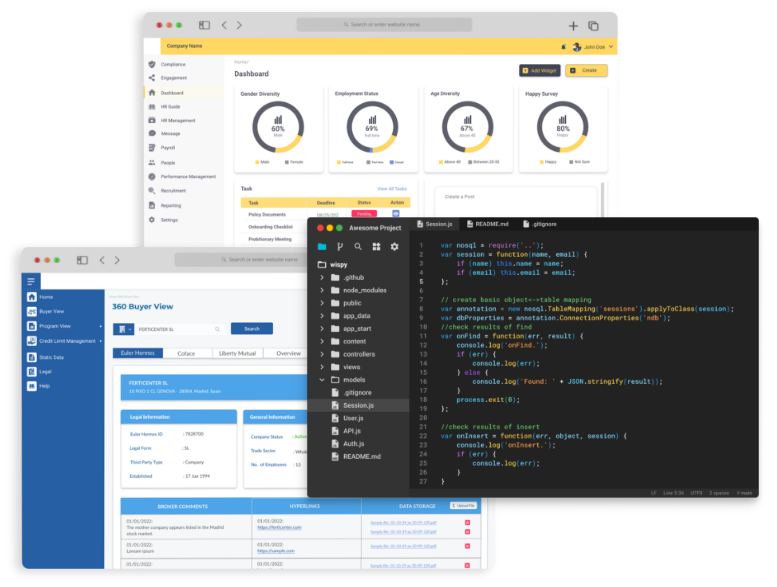Open the source control branch icon
The width and height of the screenshot is (777, 587).
(340, 246)
